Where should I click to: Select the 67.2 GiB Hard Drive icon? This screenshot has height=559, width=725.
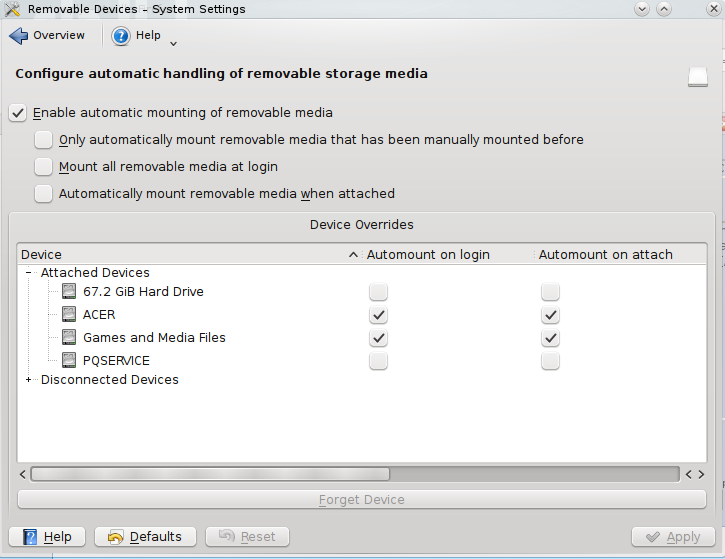pos(68,292)
